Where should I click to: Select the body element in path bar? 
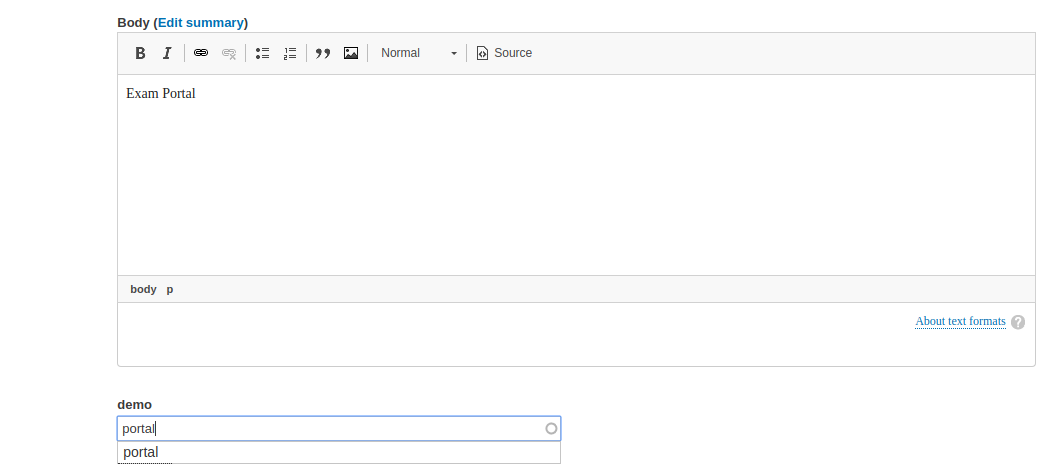pyautogui.click(x=143, y=289)
